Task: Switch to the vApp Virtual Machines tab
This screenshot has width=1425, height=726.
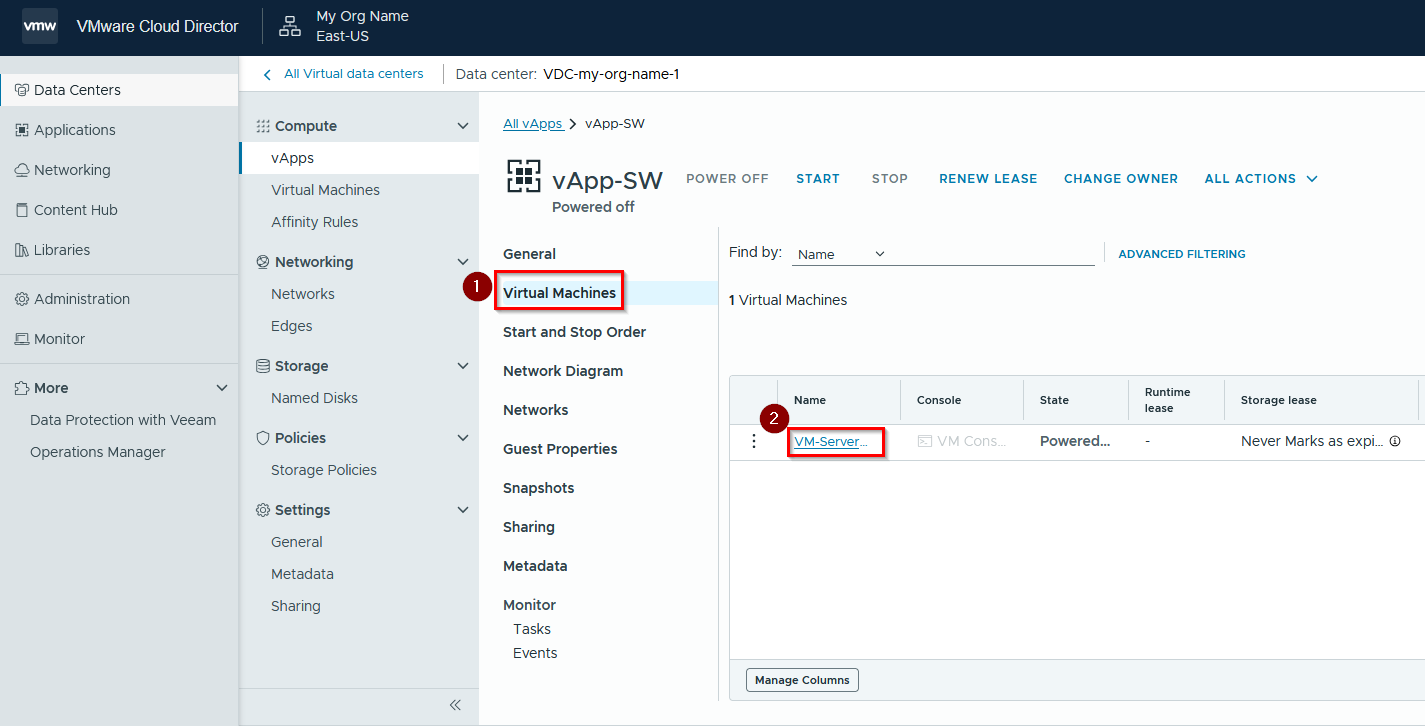Action: pos(559,293)
